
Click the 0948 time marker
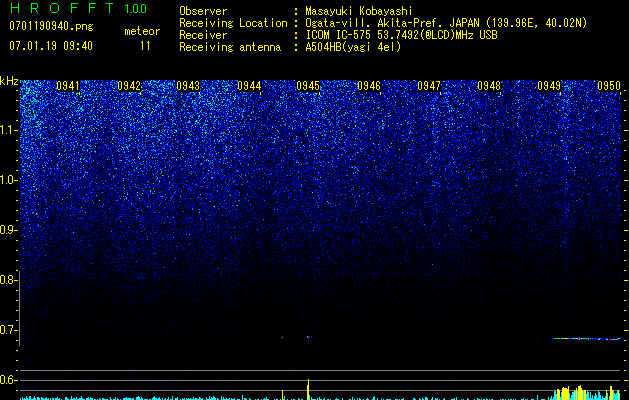coord(489,86)
